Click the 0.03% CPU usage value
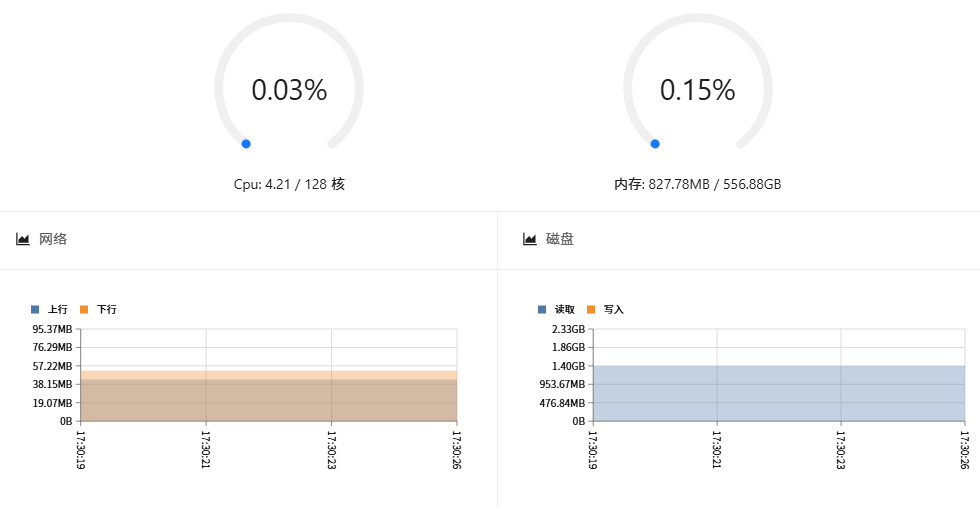The width and height of the screenshot is (980, 509). (x=289, y=90)
